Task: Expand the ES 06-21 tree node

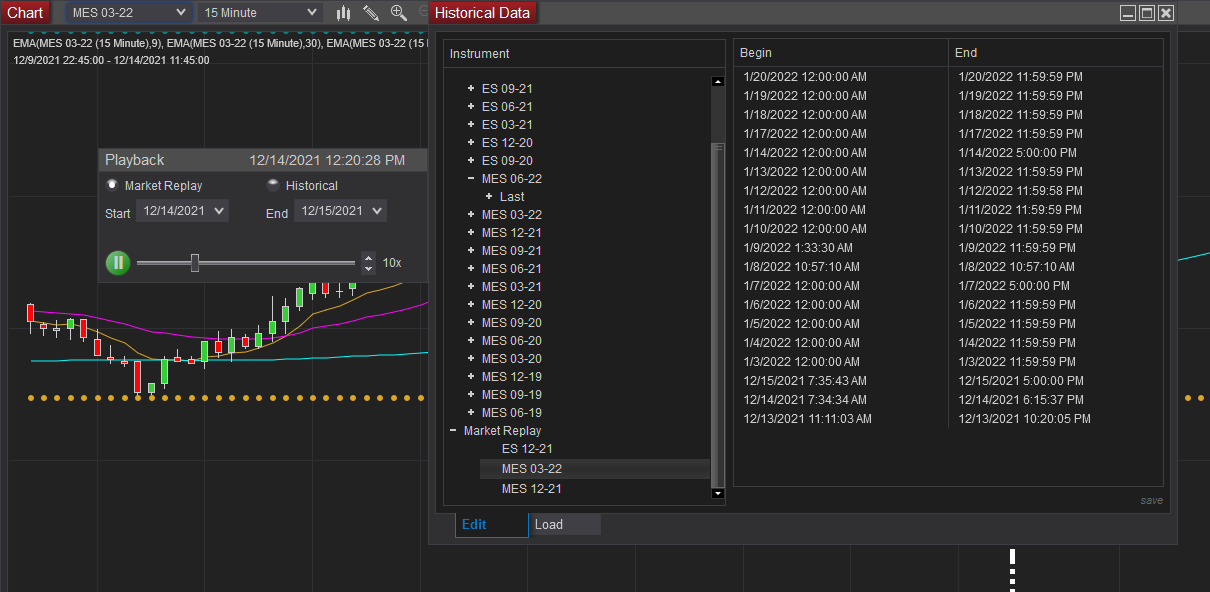Action: (471, 107)
